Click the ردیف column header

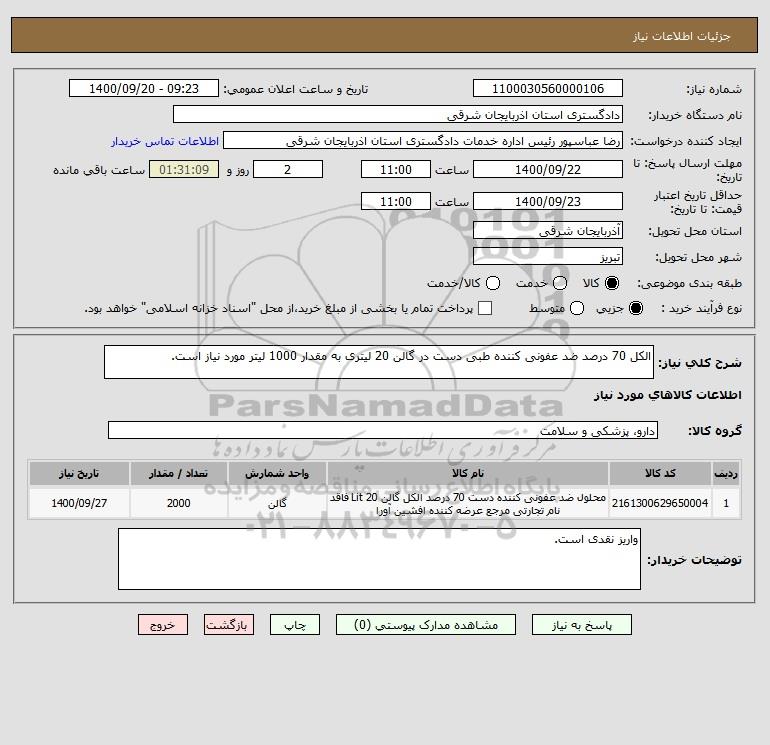pyautogui.click(x=726, y=473)
